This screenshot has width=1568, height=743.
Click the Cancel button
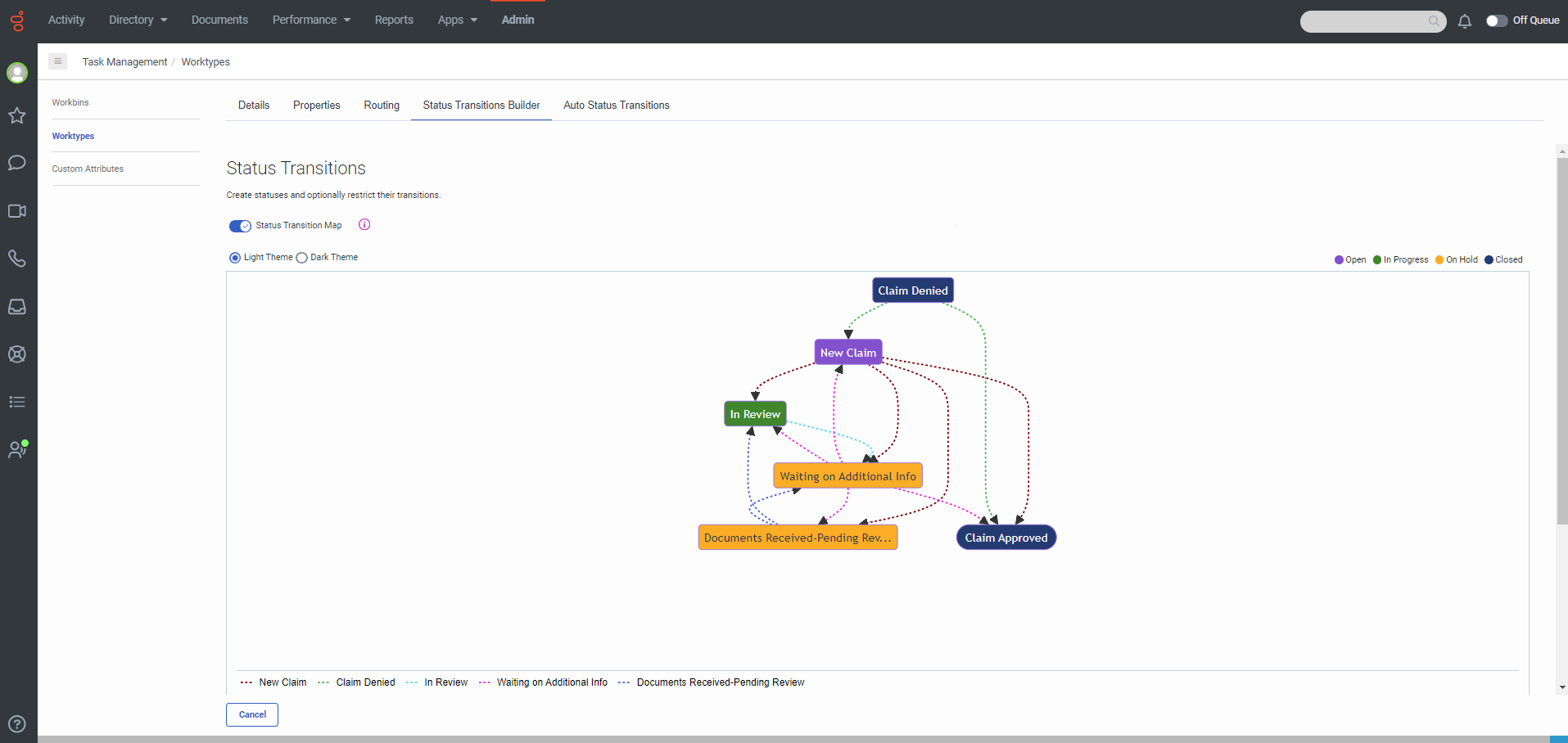(x=252, y=714)
